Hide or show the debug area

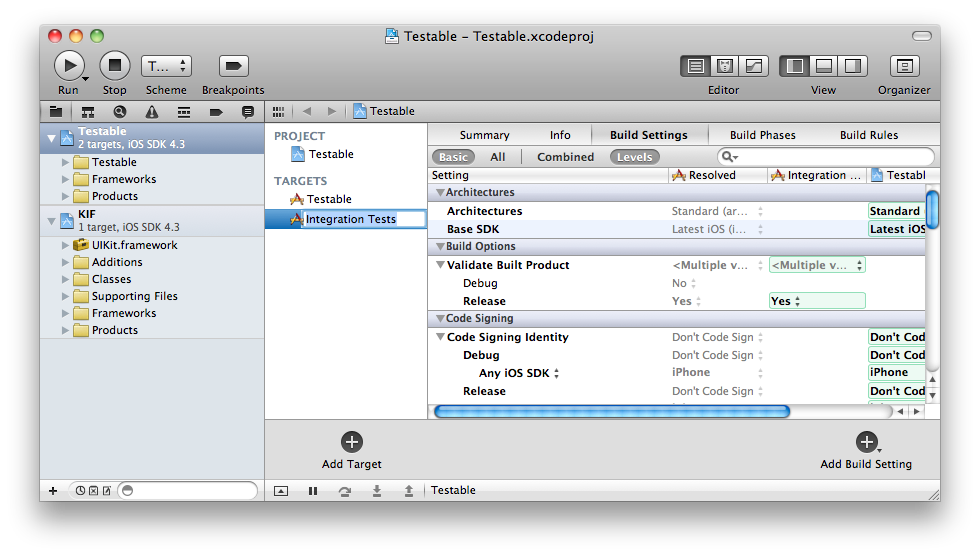pyautogui.click(x=281, y=491)
